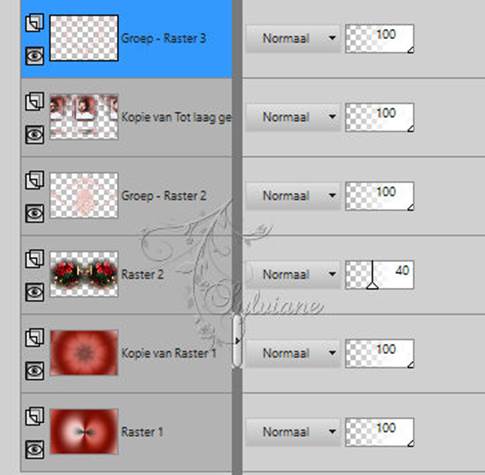Open blend mode dropdown for Raster 2

pos(293,274)
